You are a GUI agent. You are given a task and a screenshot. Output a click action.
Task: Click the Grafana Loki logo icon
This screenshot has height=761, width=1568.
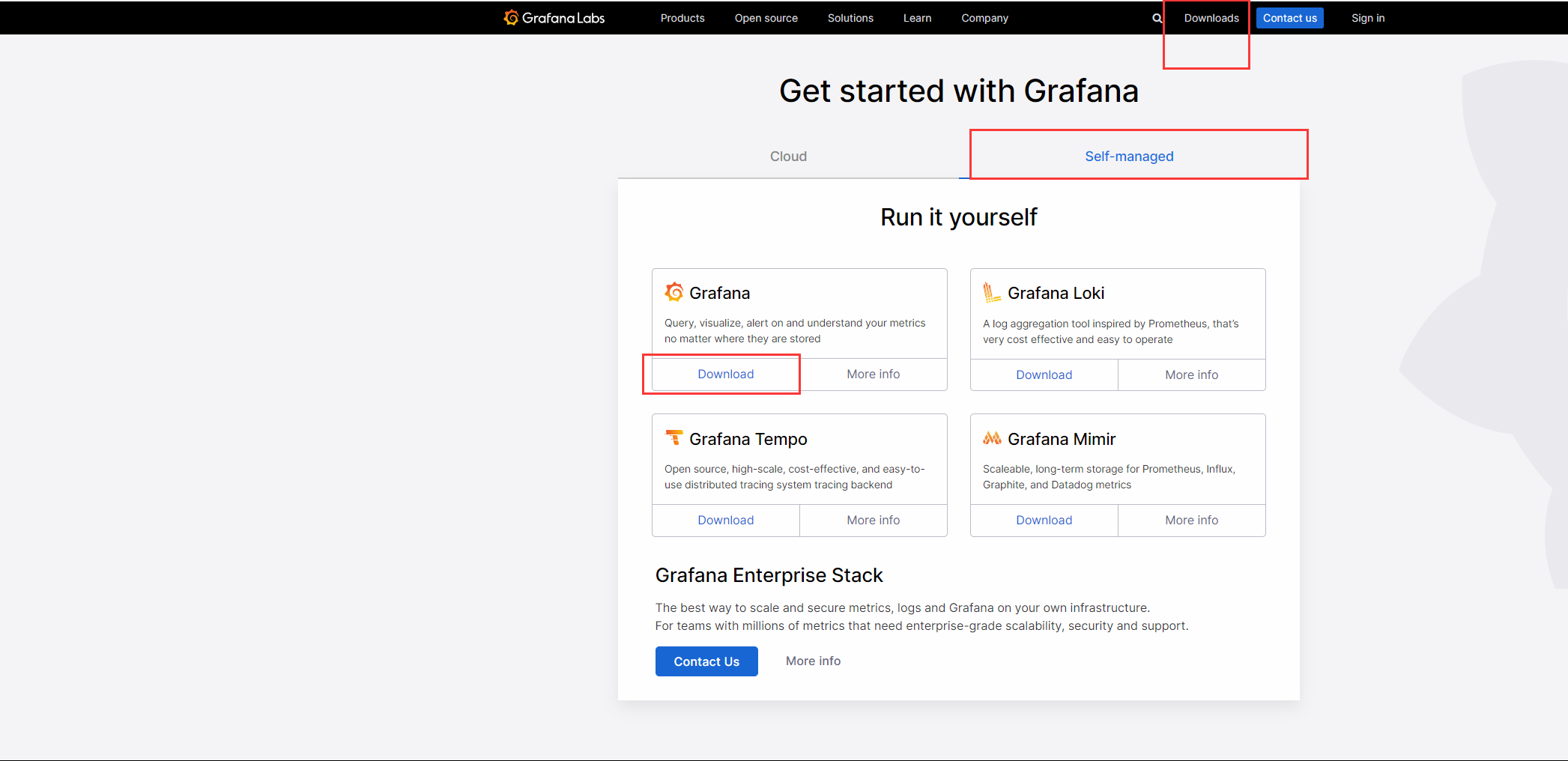tap(992, 292)
